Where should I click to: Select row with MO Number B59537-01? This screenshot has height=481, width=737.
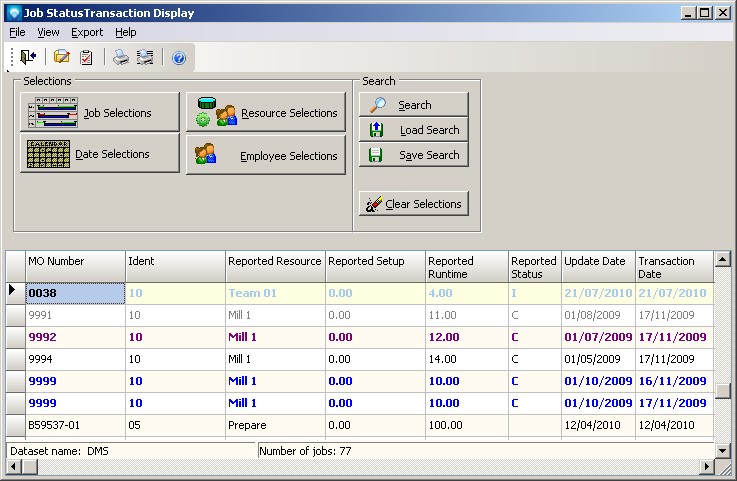click(74, 425)
